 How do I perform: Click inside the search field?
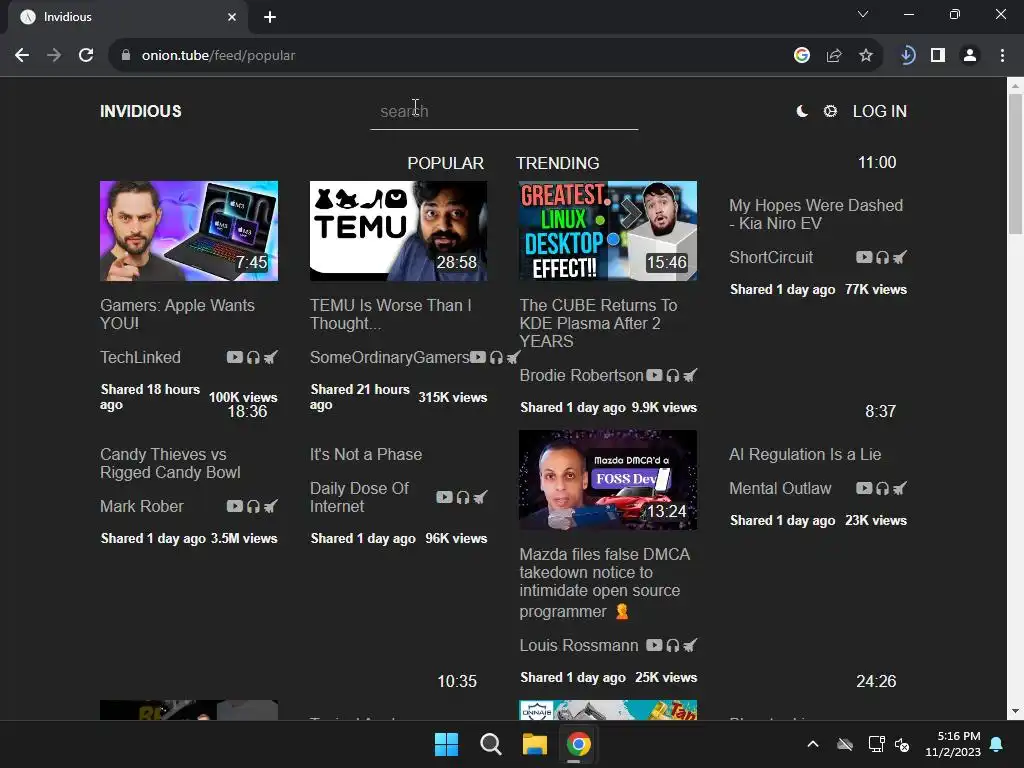[504, 111]
